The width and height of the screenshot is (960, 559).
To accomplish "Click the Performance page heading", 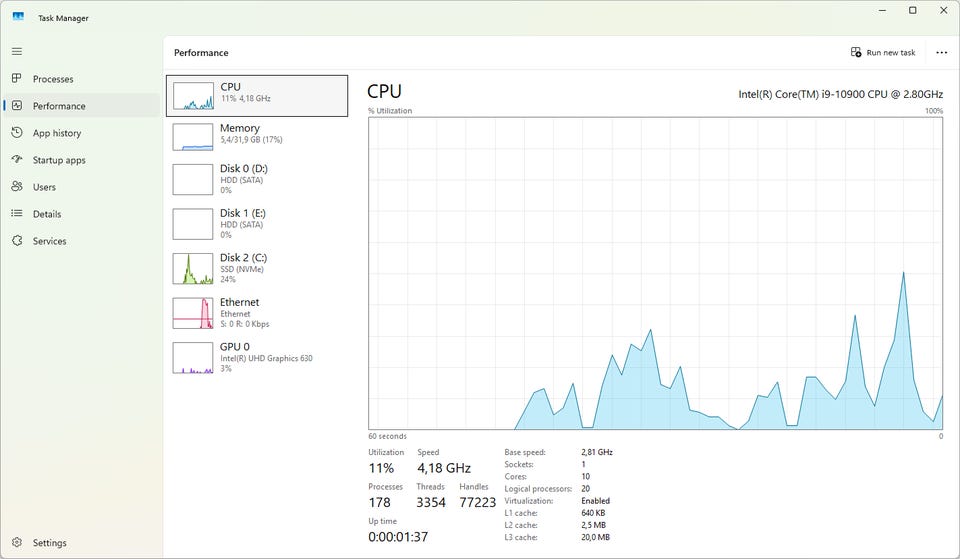I will tap(201, 53).
